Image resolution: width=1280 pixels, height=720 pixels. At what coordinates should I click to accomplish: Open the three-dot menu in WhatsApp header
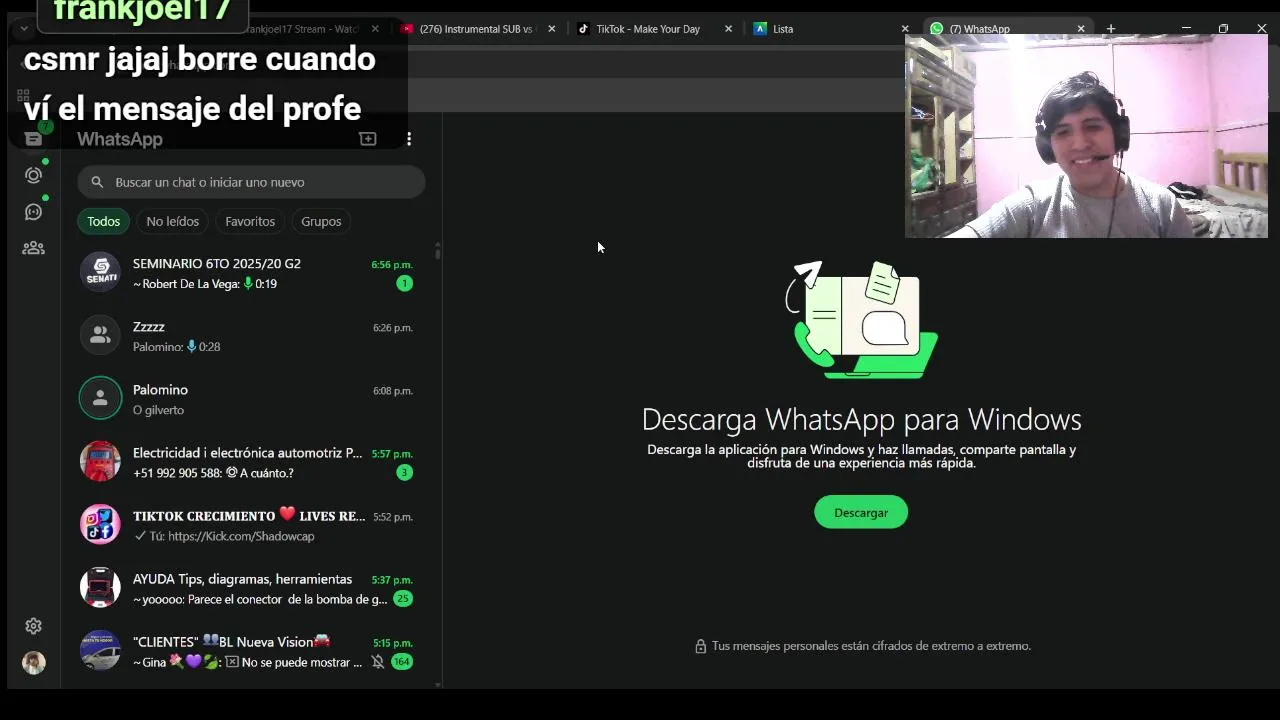pyautogui.click(x=408, y=139)
